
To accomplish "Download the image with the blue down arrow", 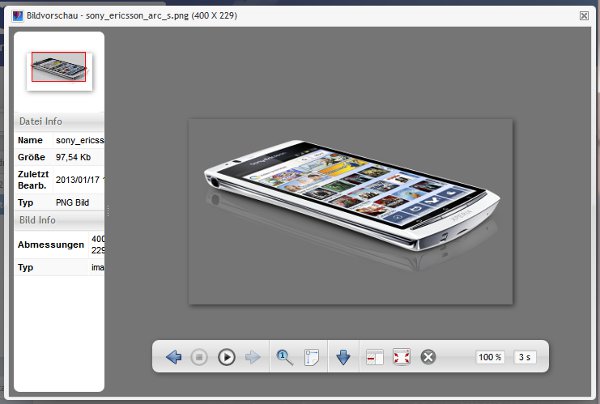I will (343, 357).
